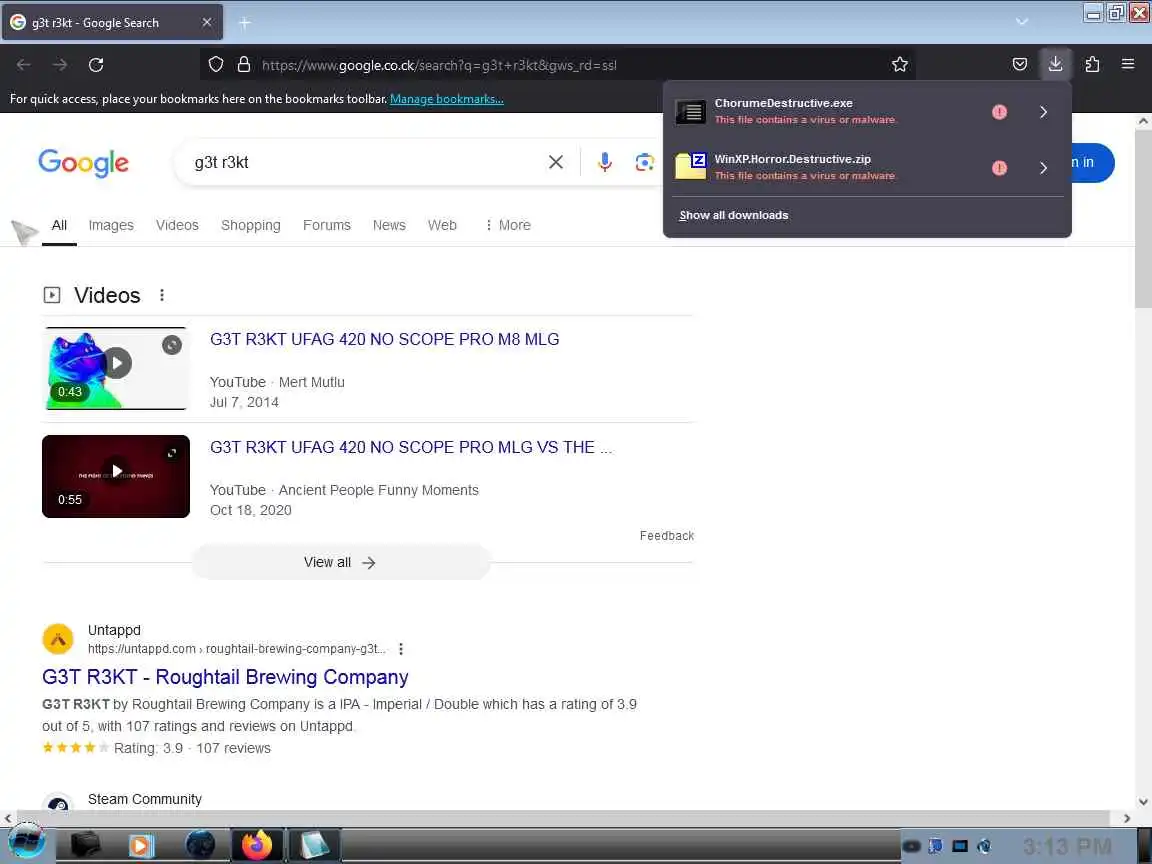This screenshot has height=864, width=1152.
Task: Switch to the Forums tab
Action: click(327, 225)
